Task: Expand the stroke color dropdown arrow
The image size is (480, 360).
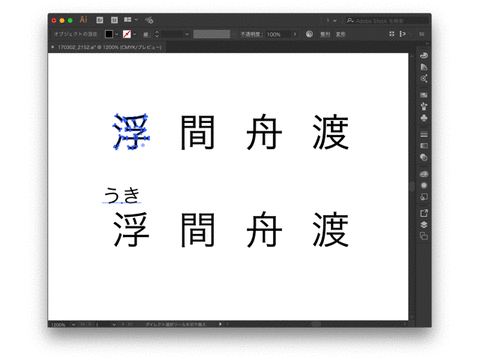Action: click(x=134, y=34)
